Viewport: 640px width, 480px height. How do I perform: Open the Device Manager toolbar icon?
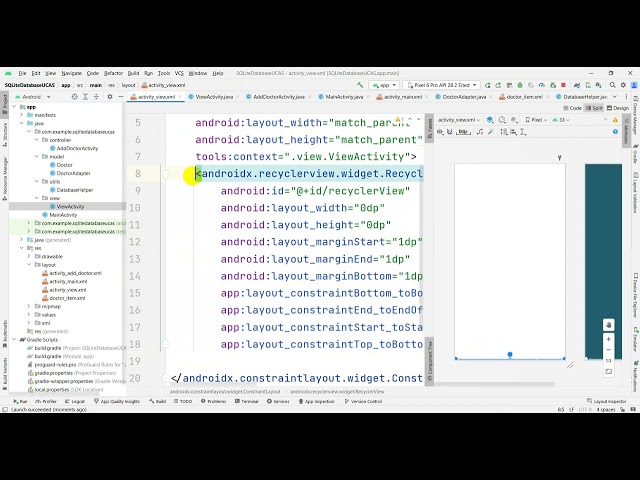(x=588, y=85)
